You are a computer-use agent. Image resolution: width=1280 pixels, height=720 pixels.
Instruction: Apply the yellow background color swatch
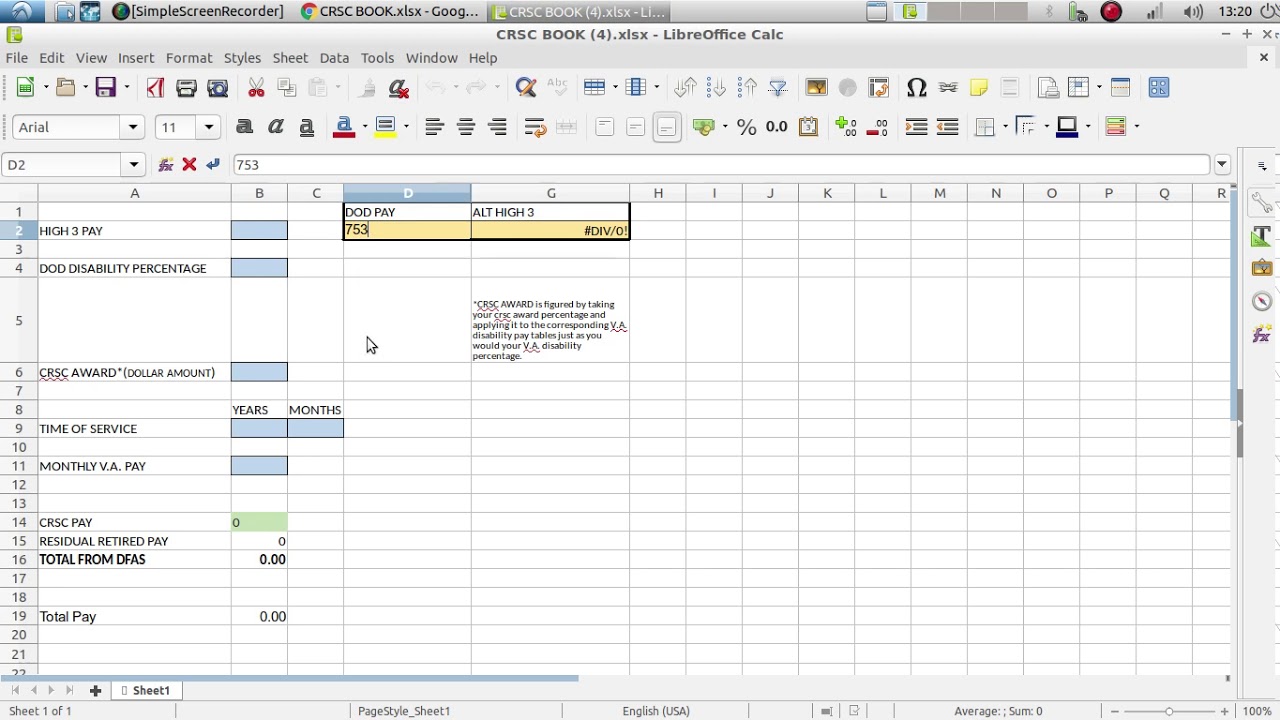pyautogui.click(x=386, y=127)
